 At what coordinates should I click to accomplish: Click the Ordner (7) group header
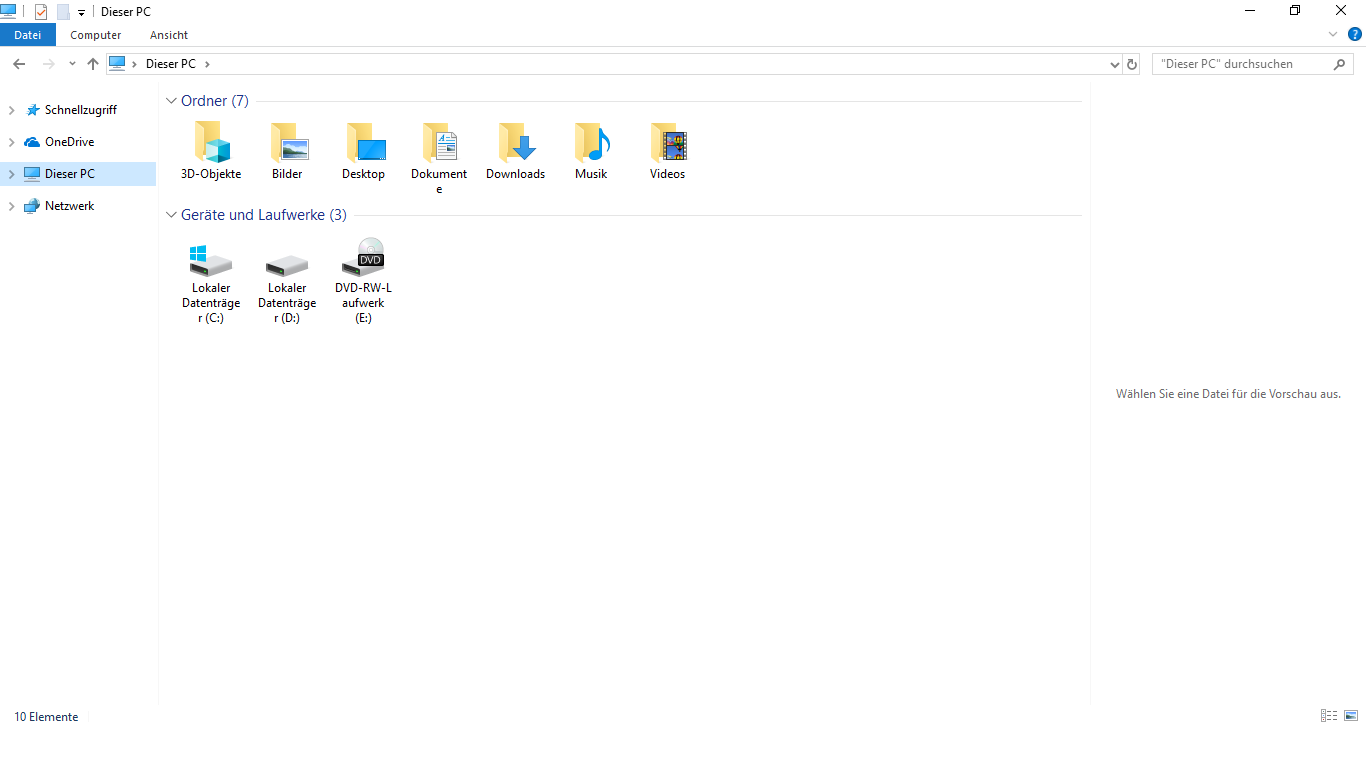pyautogui.click(x=215, y=101)
